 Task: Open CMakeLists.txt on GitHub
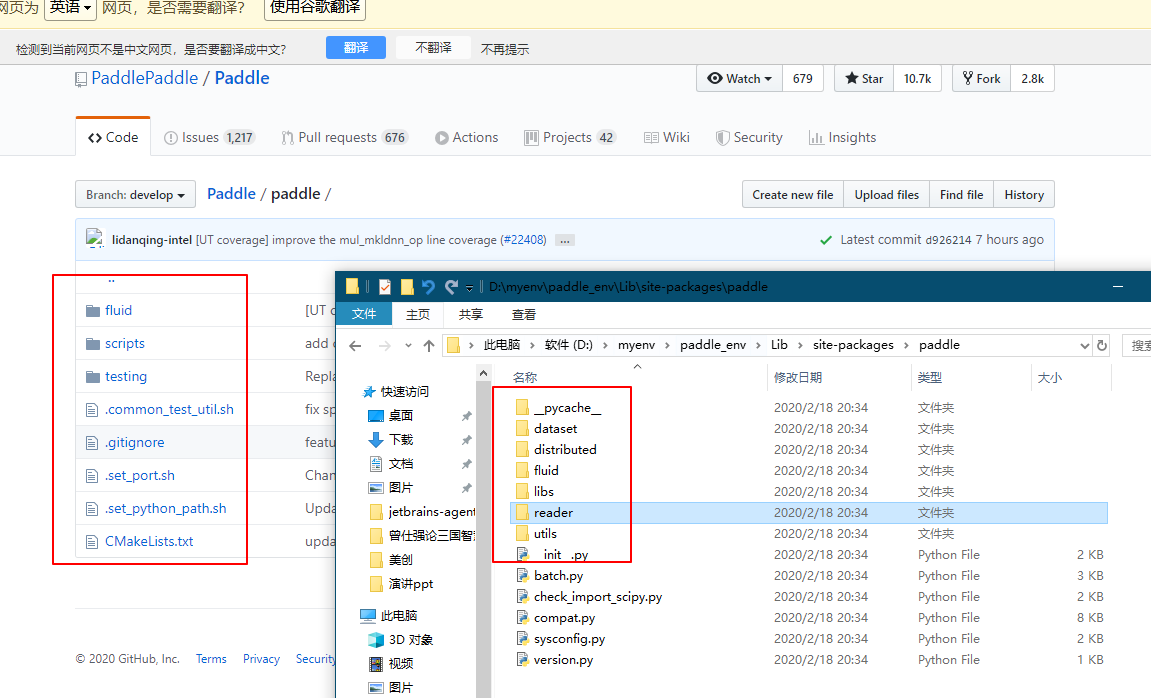[149, 542]
